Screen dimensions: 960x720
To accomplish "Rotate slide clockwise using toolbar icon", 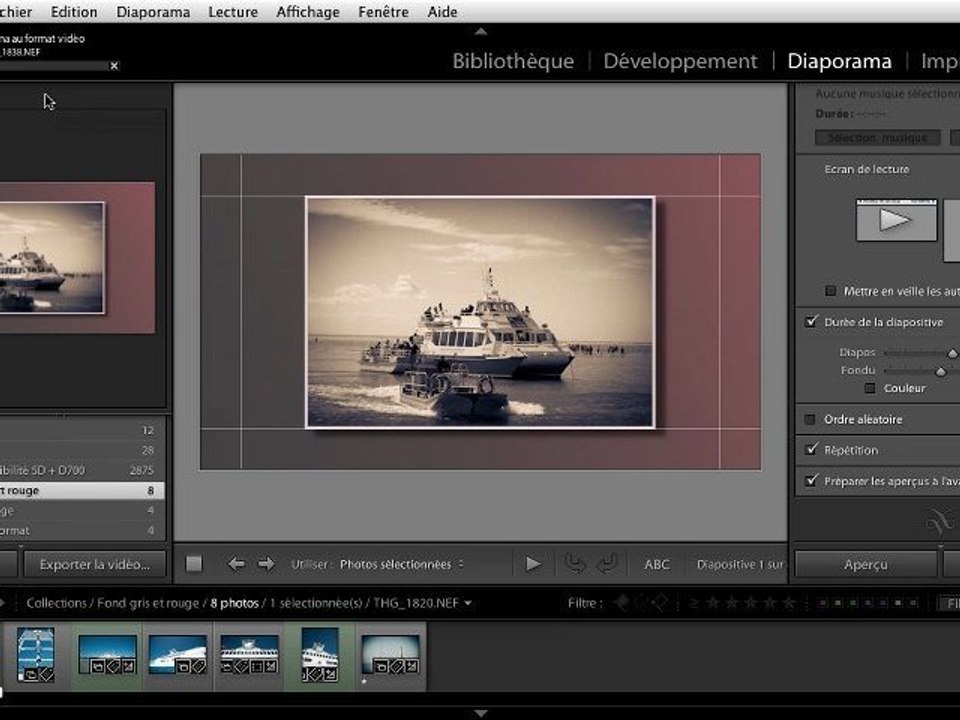I will 607,564.
